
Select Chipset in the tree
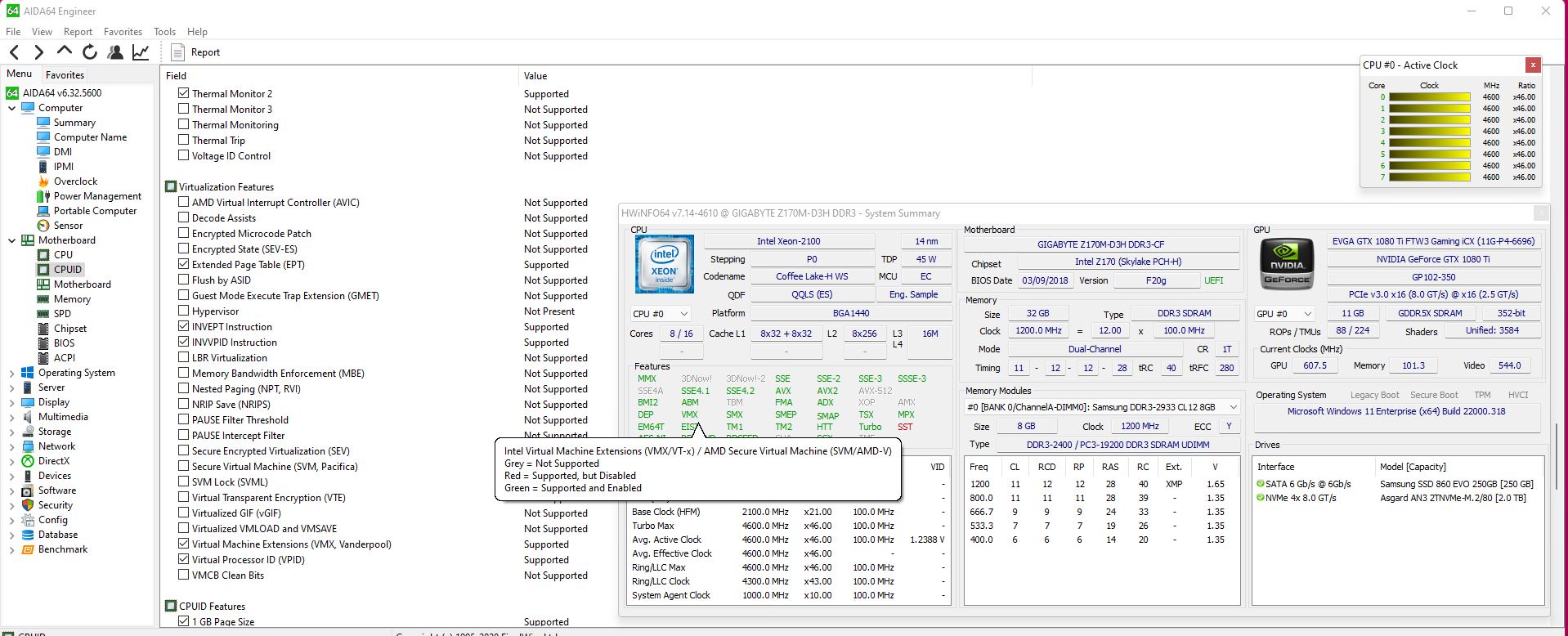70,329
